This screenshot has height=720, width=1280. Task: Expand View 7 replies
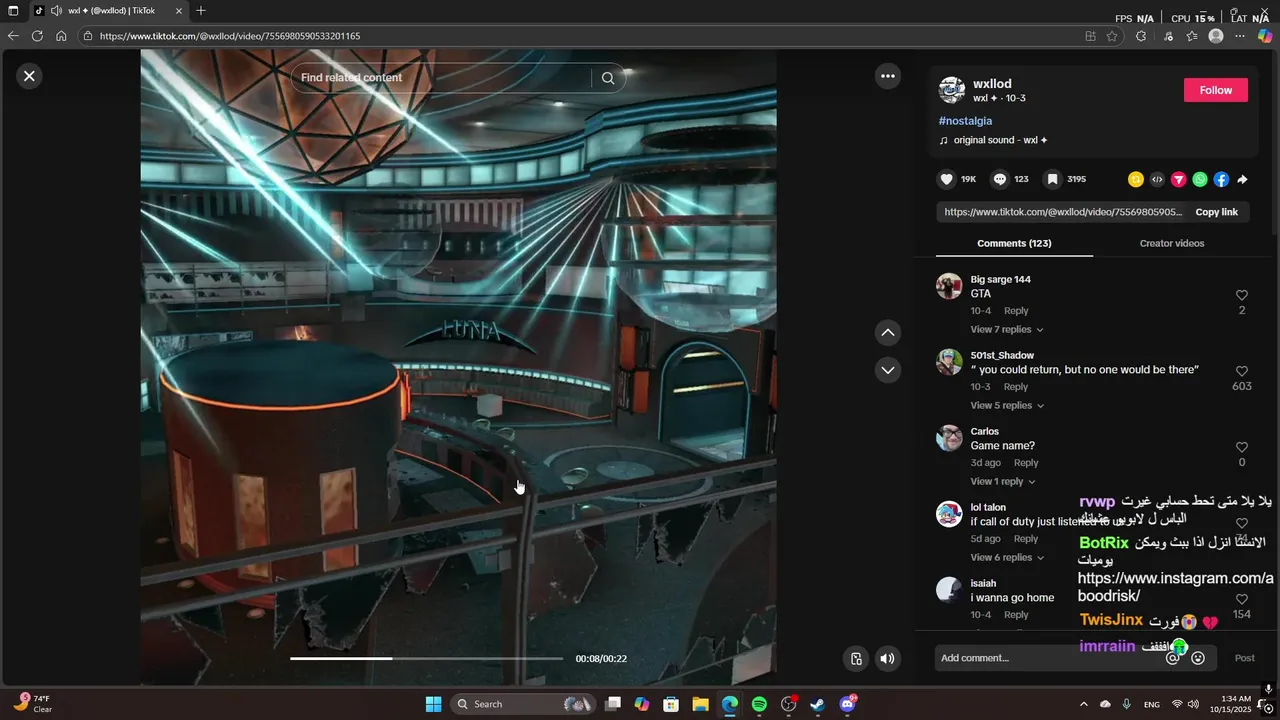coord(1006,330)
